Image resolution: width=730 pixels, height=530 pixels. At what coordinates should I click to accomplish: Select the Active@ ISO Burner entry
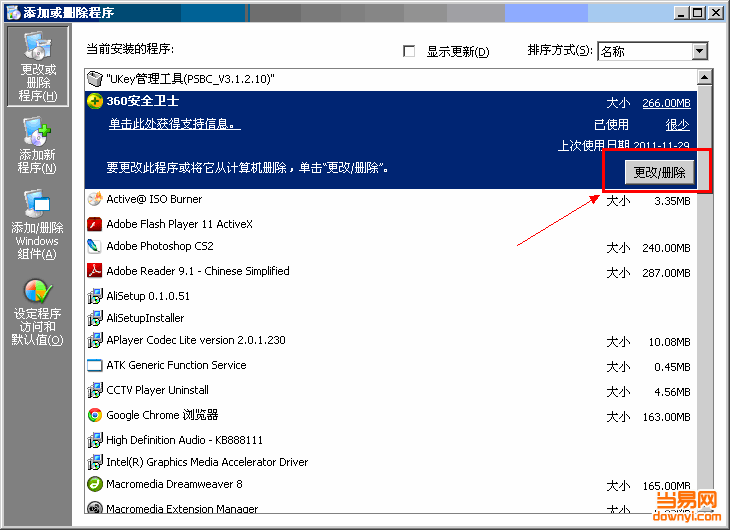pyautogui.click(x=391, y=200)
